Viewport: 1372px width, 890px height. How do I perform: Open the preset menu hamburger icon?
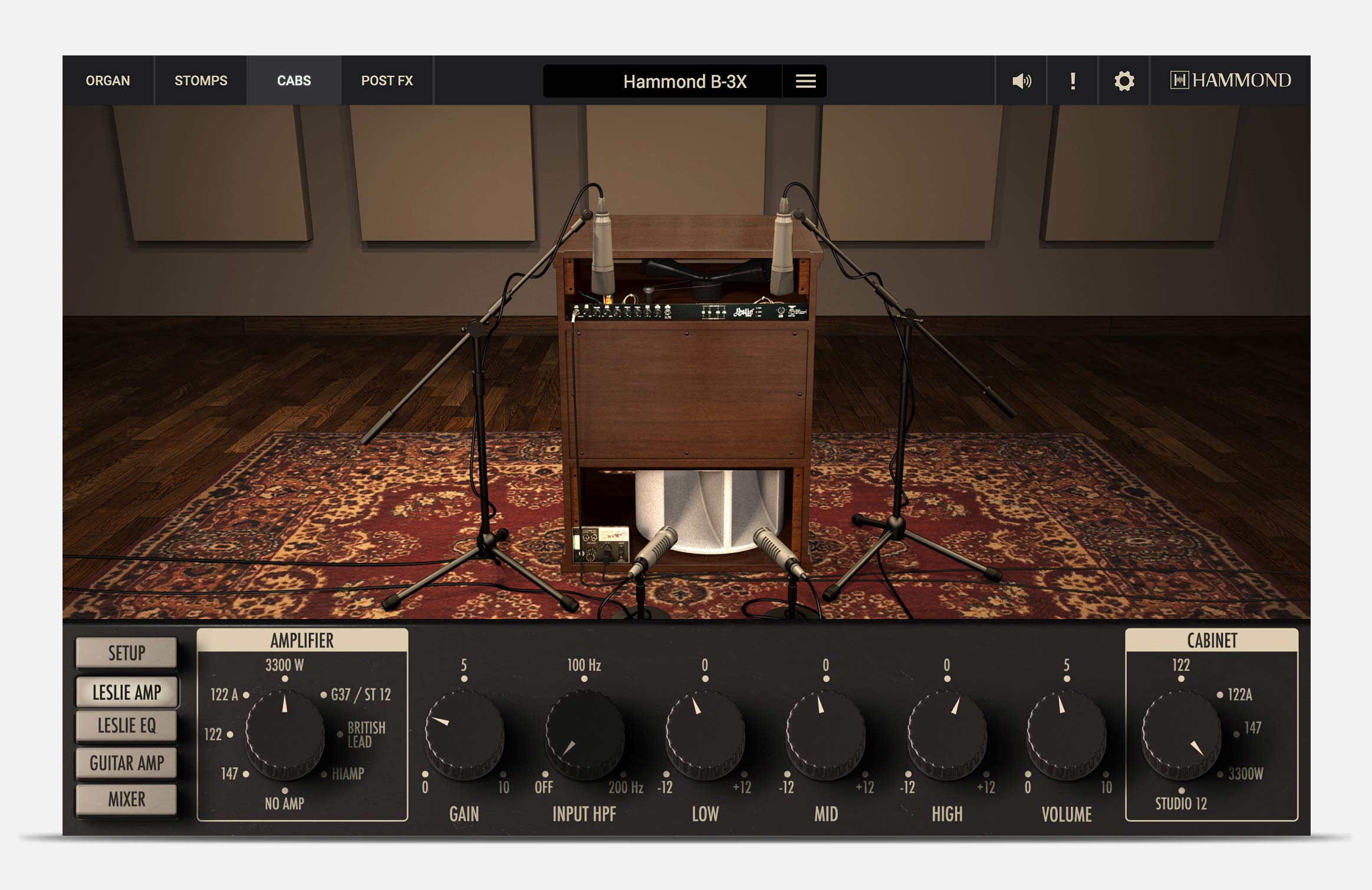[805, 81]
